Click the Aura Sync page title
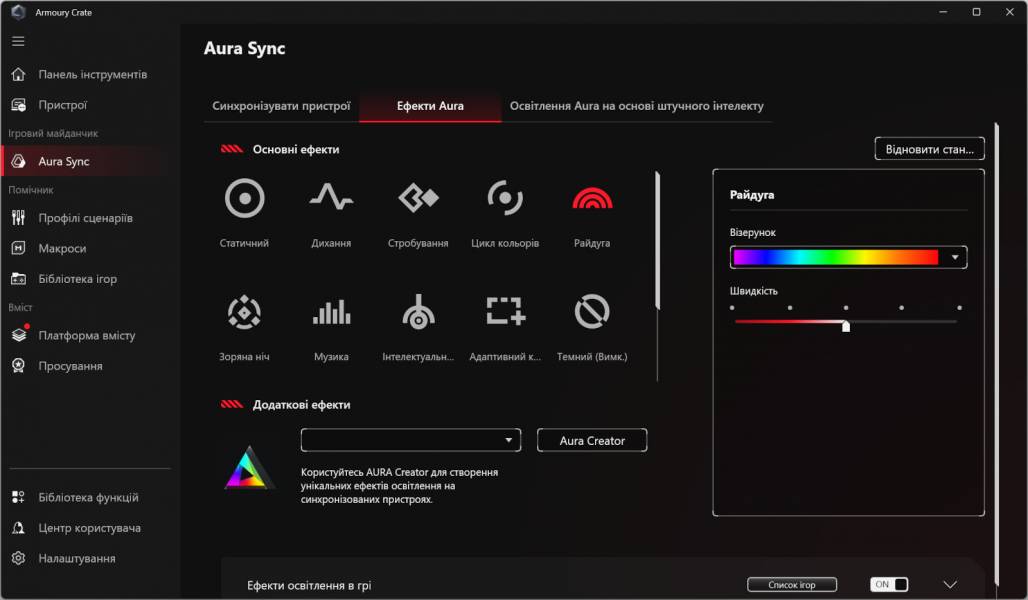The image size is (1028, 600). click(x=245, y=48)
